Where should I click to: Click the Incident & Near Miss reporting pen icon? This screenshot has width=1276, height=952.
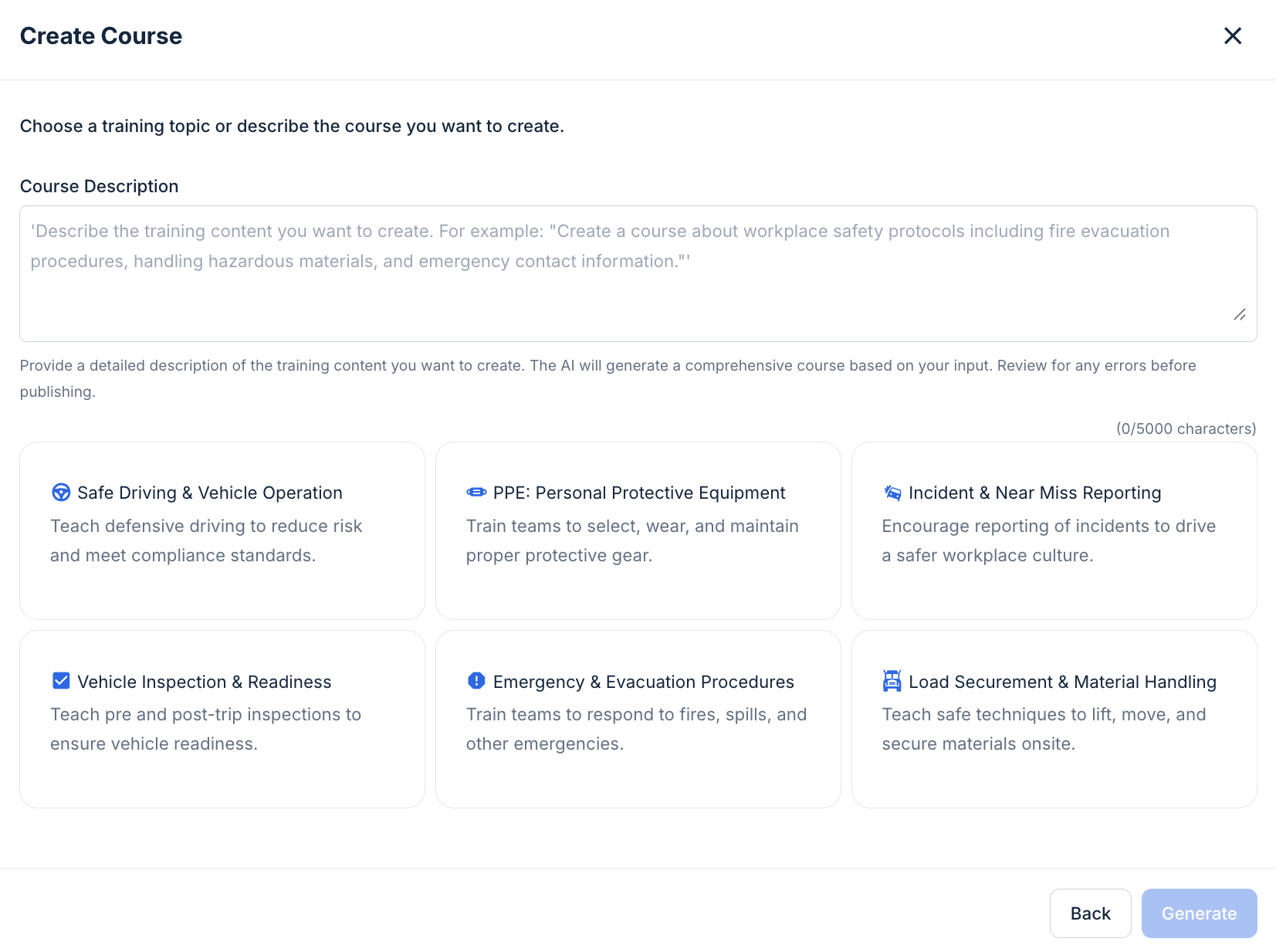pos(892,493)
